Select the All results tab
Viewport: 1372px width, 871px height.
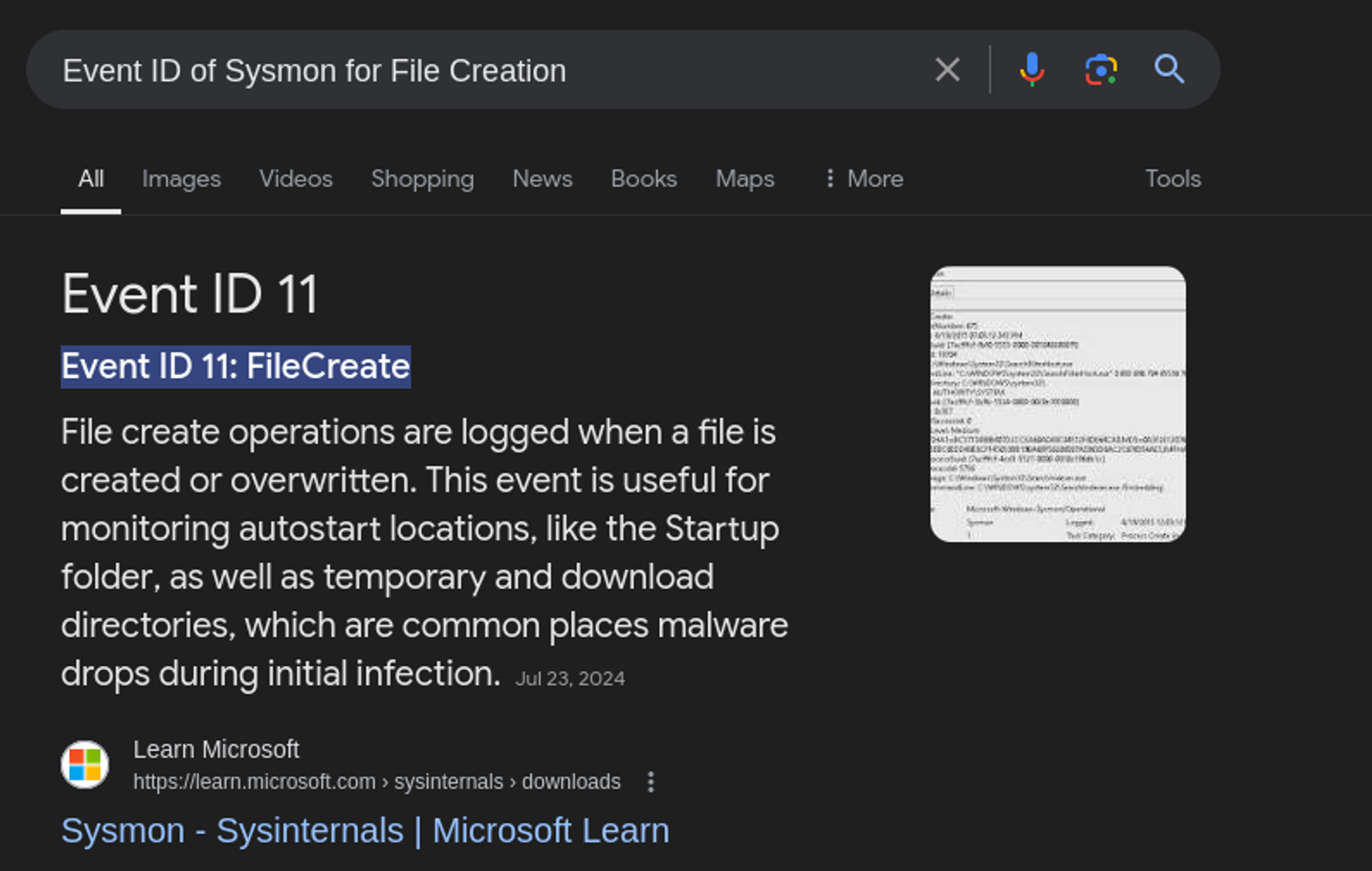point(91,179)
